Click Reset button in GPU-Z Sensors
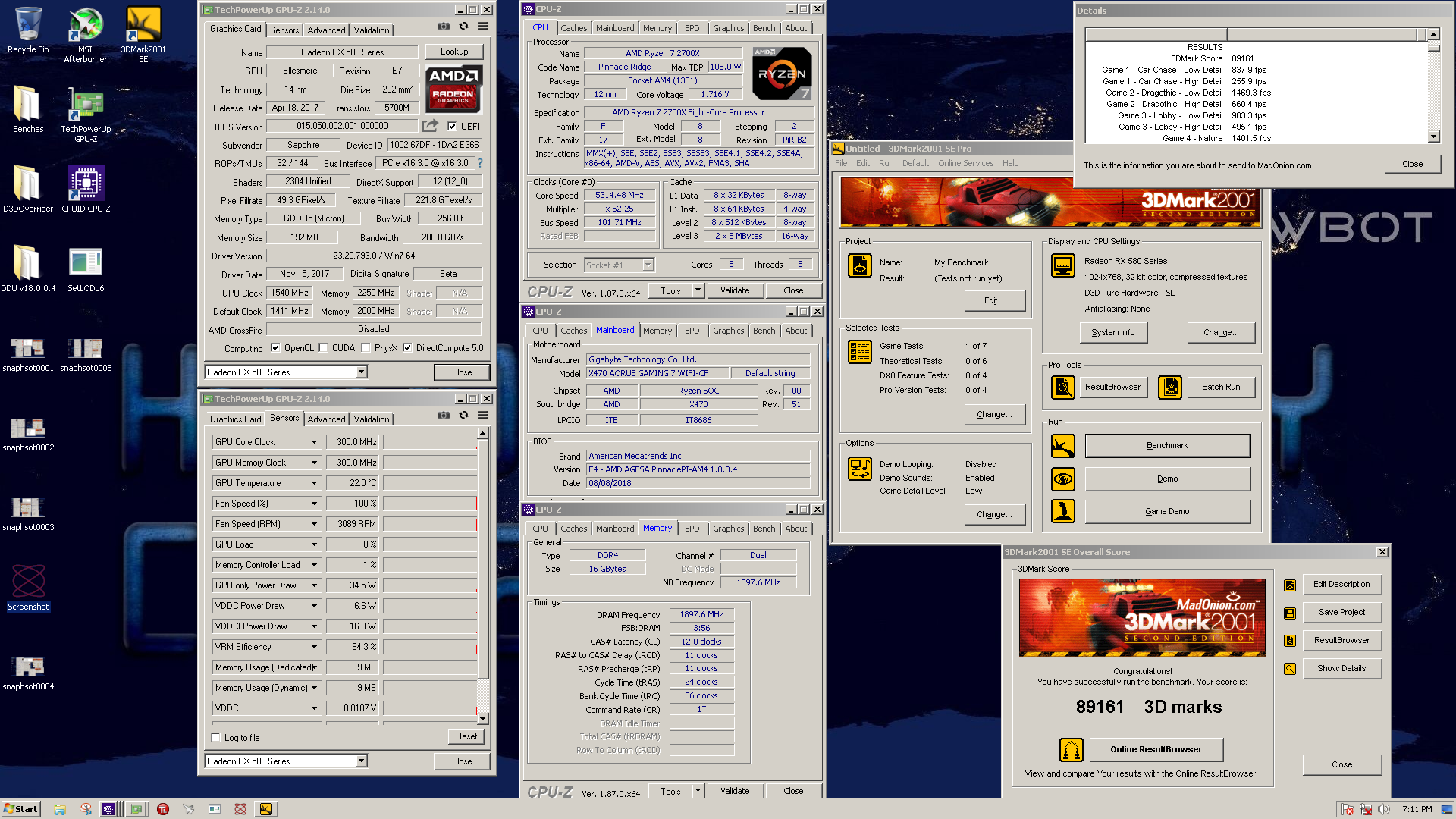 466,736
